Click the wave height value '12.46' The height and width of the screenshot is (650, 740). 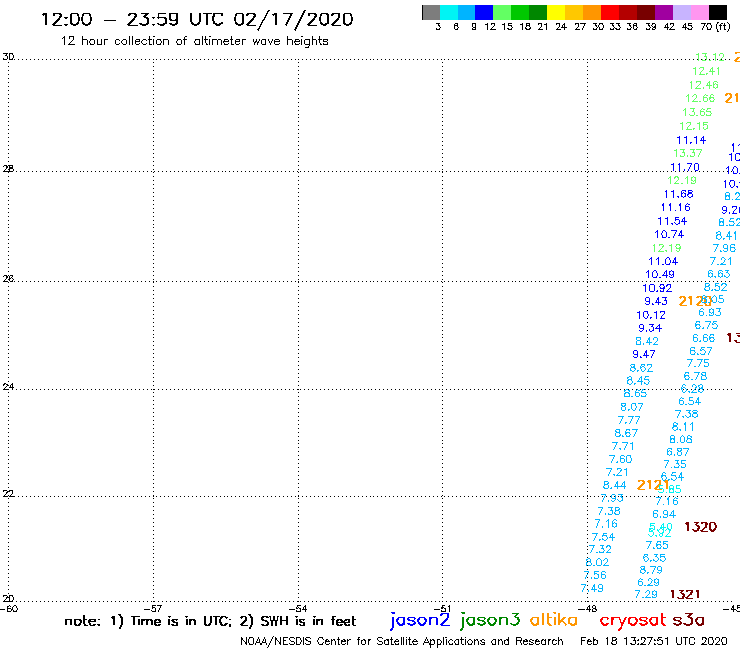tap(703, 85)
